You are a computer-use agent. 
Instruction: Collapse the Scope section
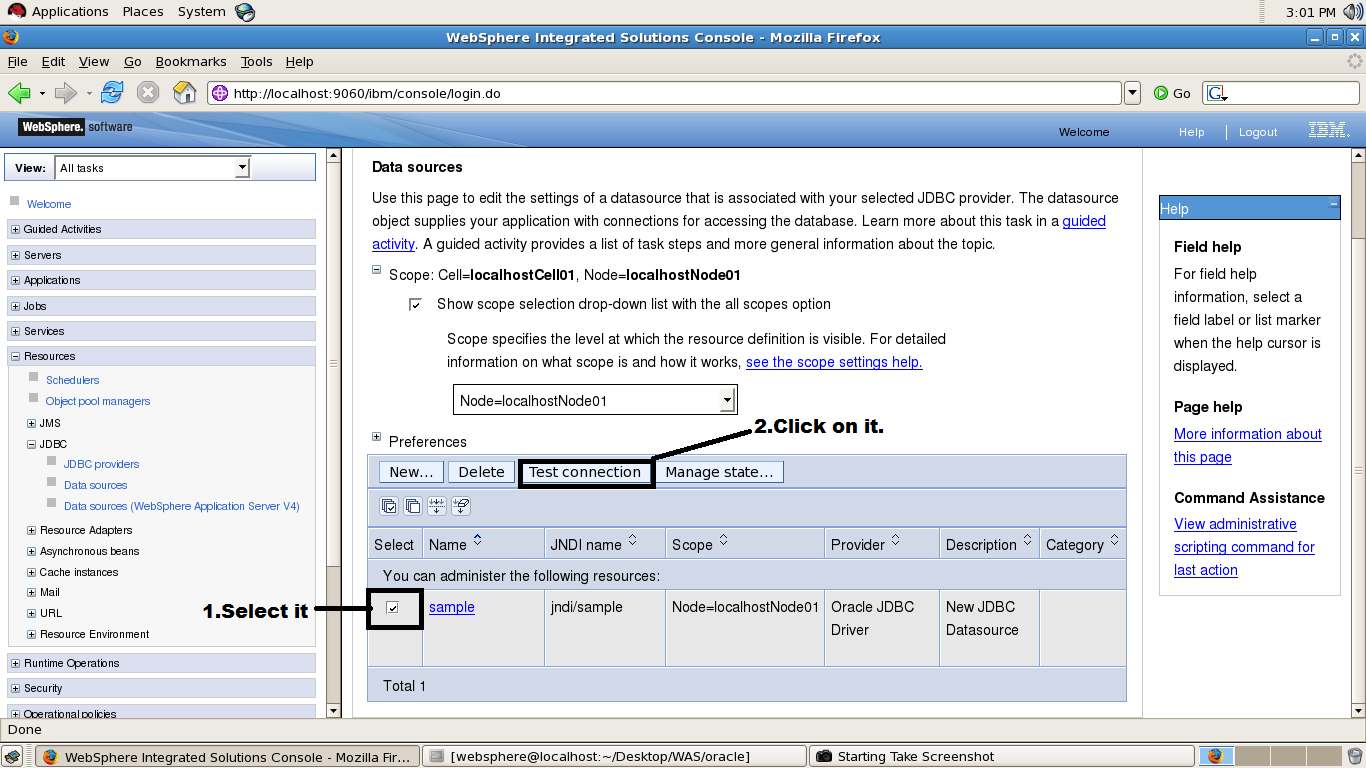pyautogui.click(x=377, y=269)
